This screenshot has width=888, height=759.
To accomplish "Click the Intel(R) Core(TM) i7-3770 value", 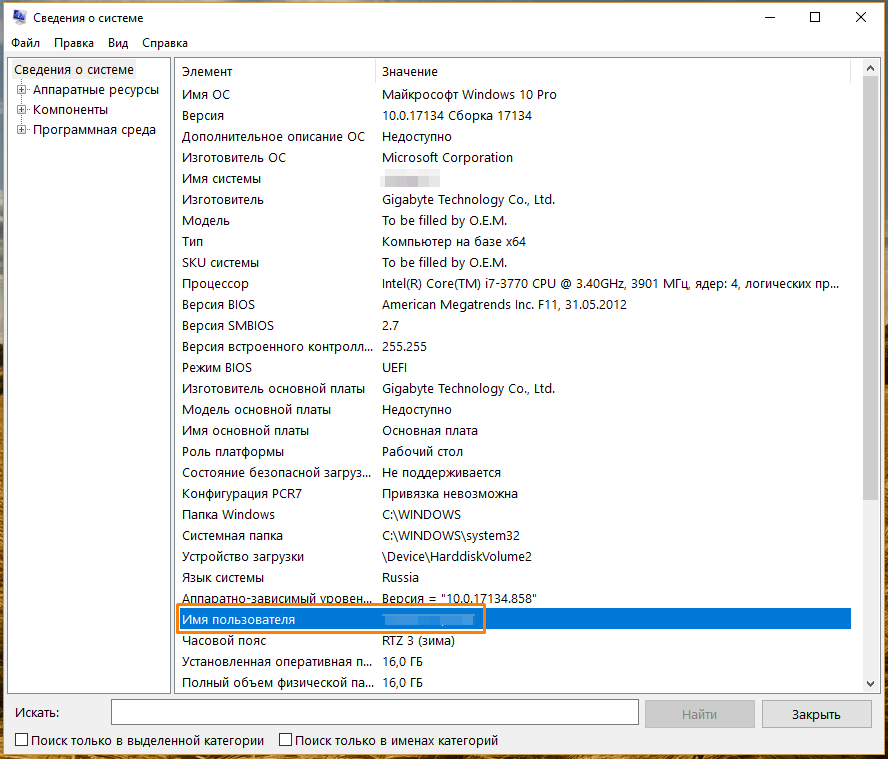I will 610,284.
